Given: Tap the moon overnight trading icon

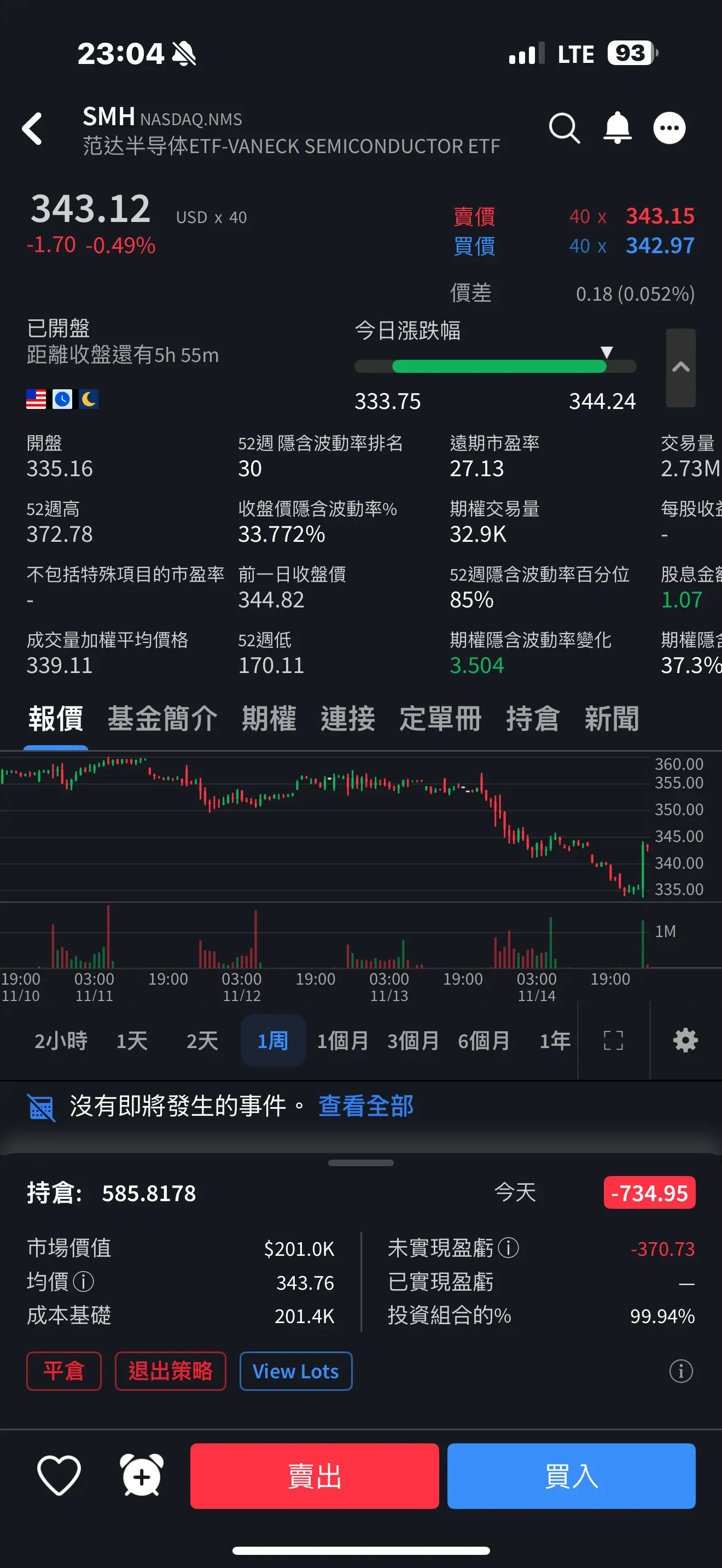Looking at the screenshot, I should click(88, 399).
